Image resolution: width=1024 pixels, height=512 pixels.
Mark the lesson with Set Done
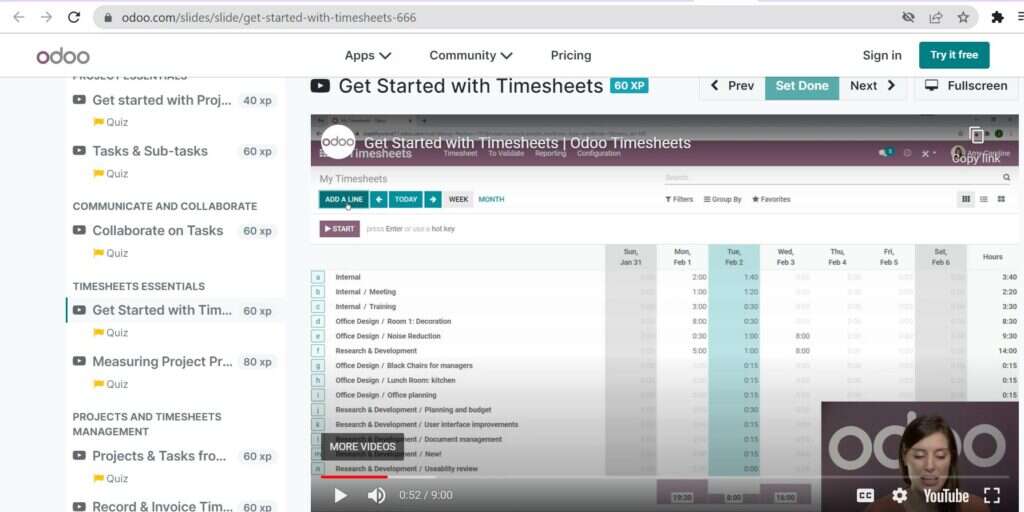point(802,86)
